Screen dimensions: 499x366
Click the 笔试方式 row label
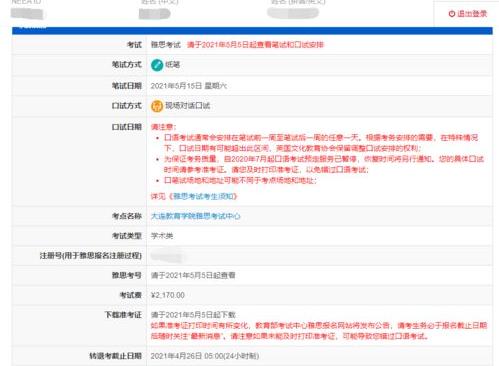tap(127, 65)
